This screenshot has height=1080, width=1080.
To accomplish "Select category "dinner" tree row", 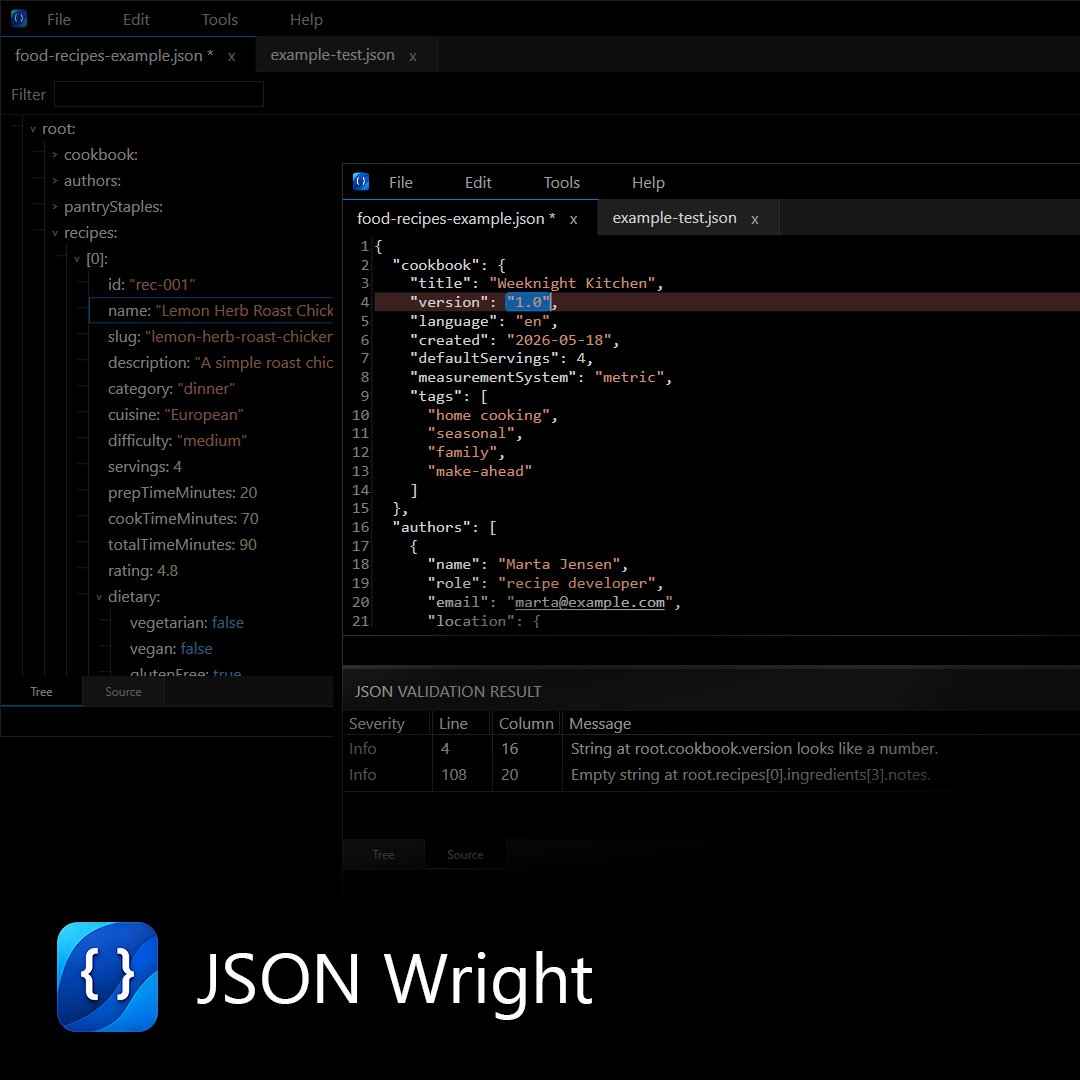I will coord(171,388).
